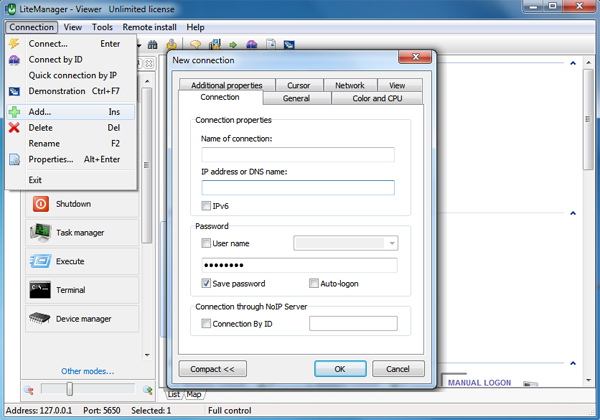
Task: Check the Connection By ID box
Action: click(206, 324)
